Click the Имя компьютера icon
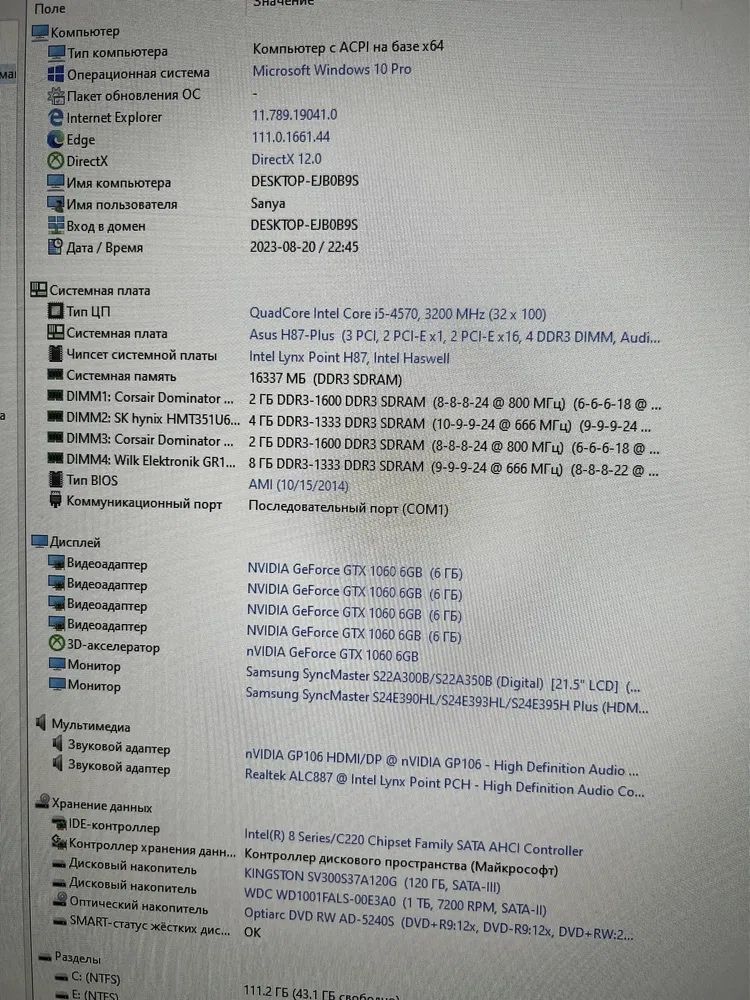 55,182
